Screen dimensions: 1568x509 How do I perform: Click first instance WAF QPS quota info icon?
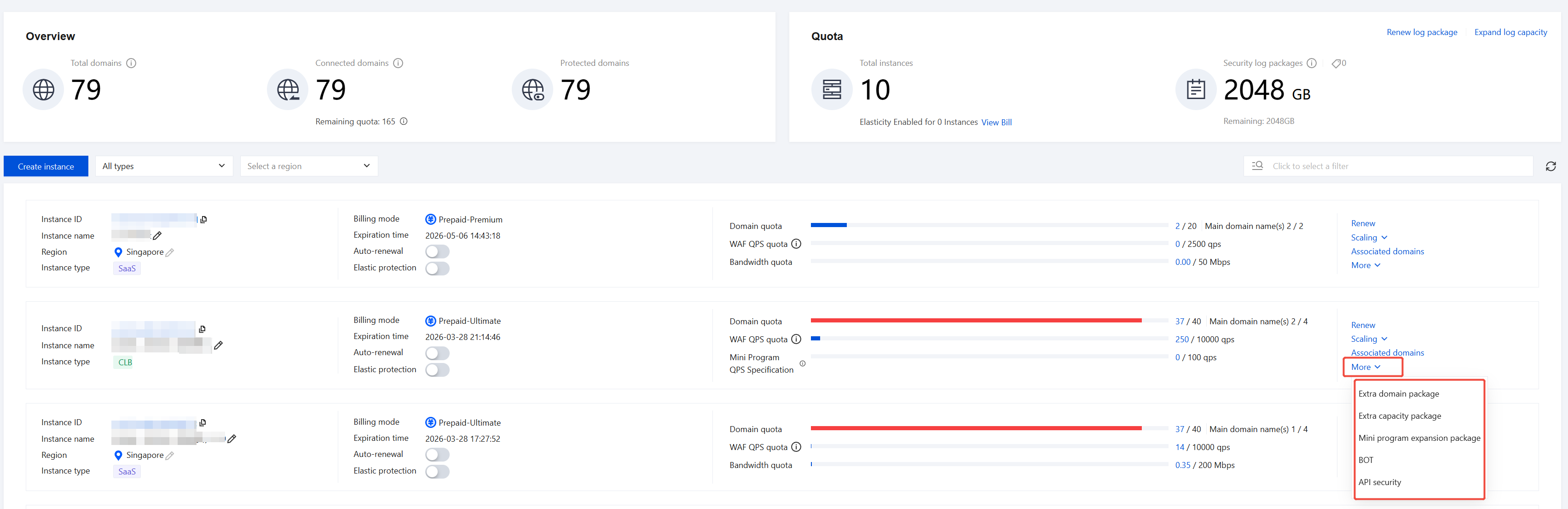(x=796, y=244)
